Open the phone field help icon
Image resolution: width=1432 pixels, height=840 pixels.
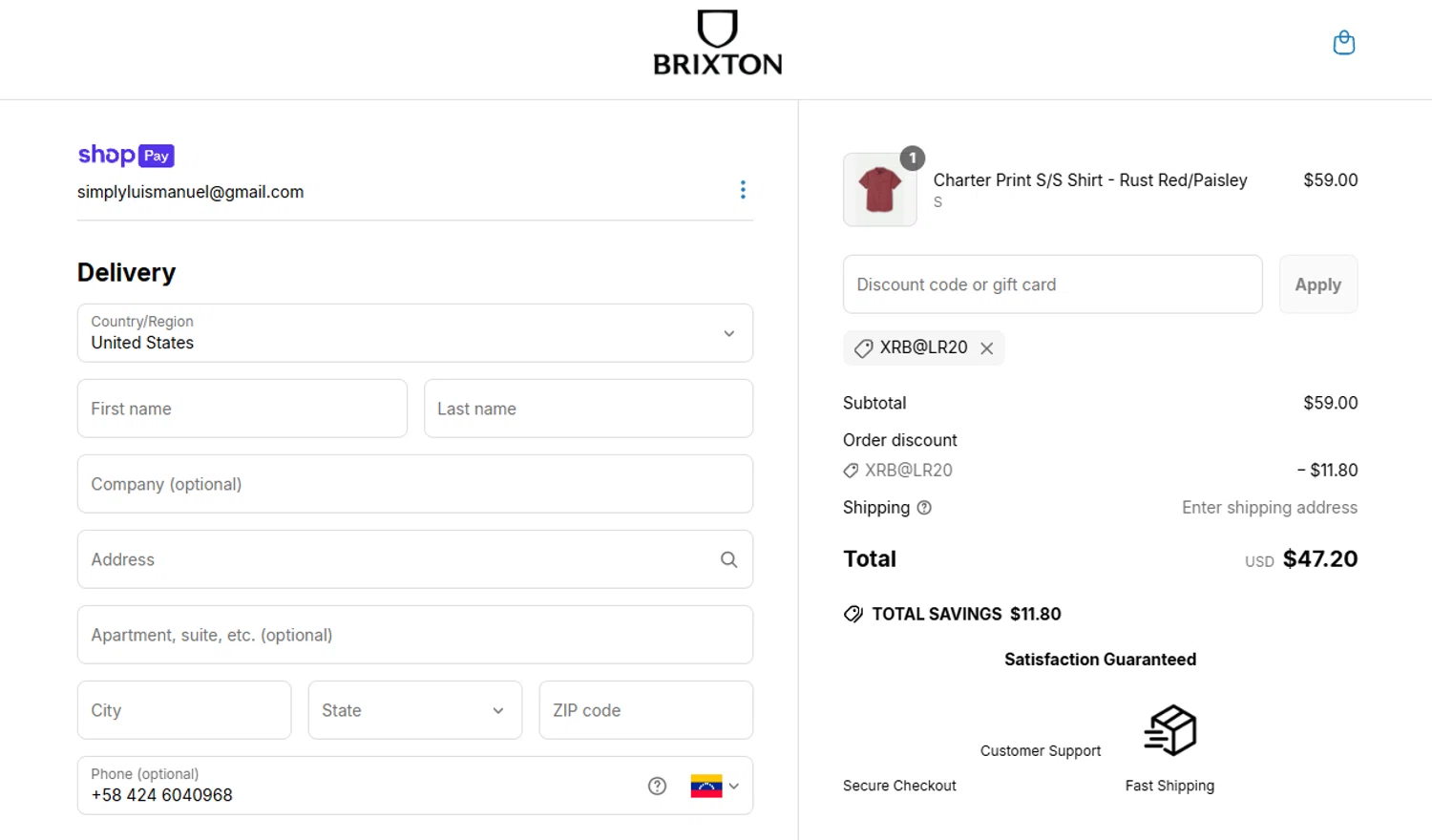tap(657, 786)
